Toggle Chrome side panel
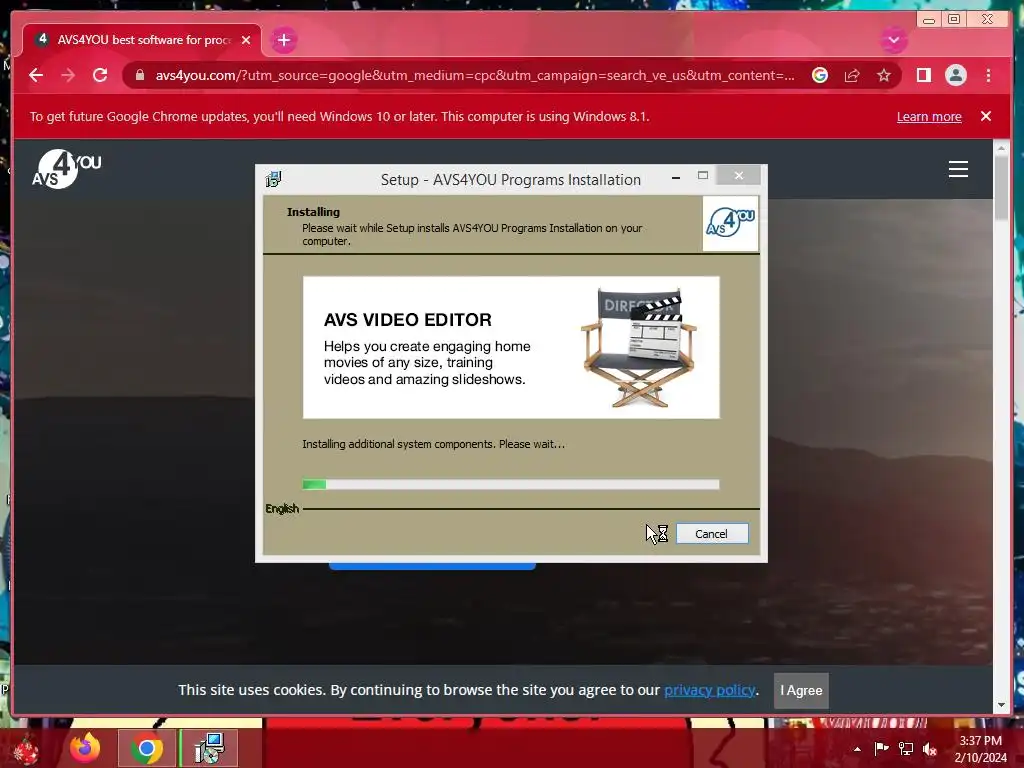The width and height of the screenshot is (1024, 768). tap(923, 75)
